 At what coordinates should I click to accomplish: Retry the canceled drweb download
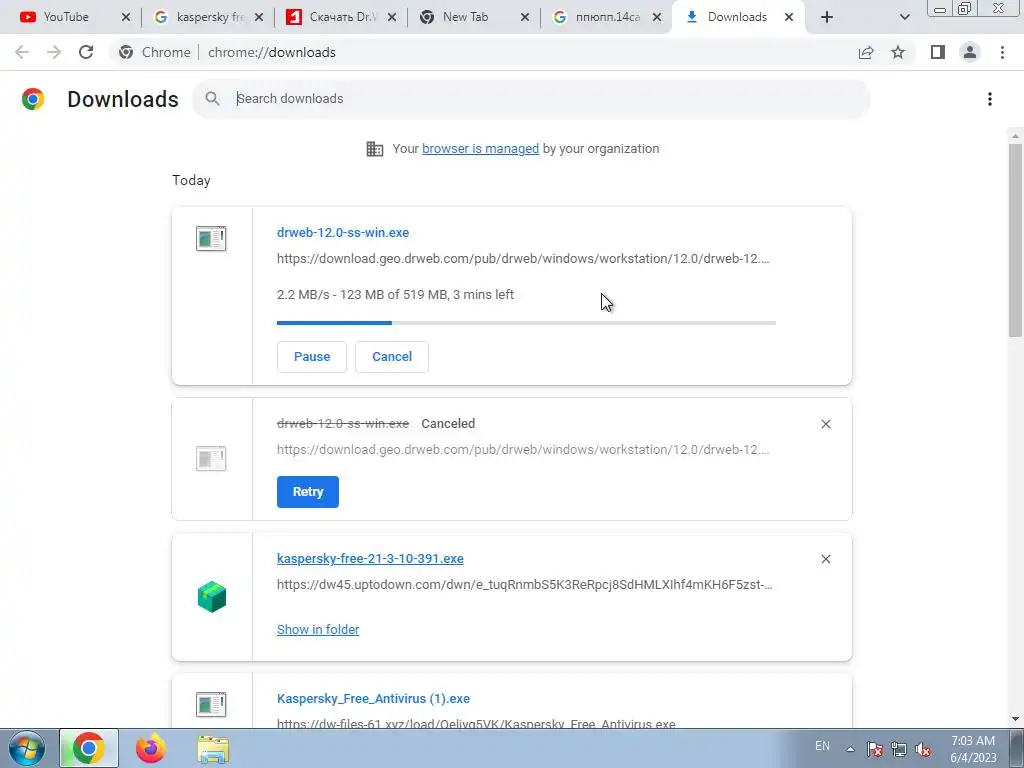tap(308, 492)
